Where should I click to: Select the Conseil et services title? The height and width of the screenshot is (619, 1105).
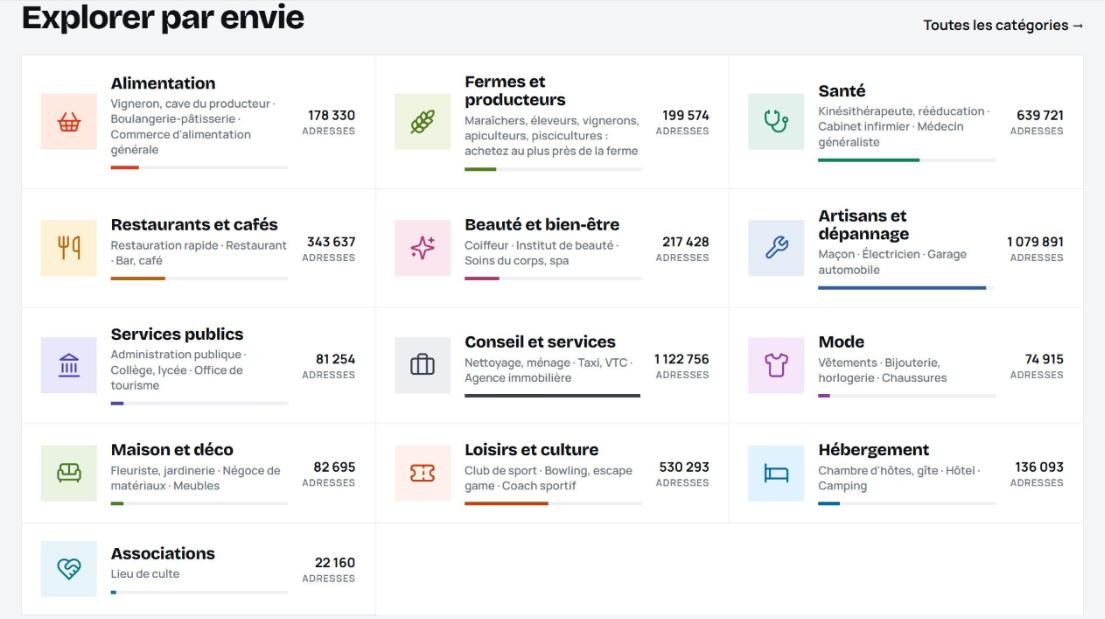point(540,342)
